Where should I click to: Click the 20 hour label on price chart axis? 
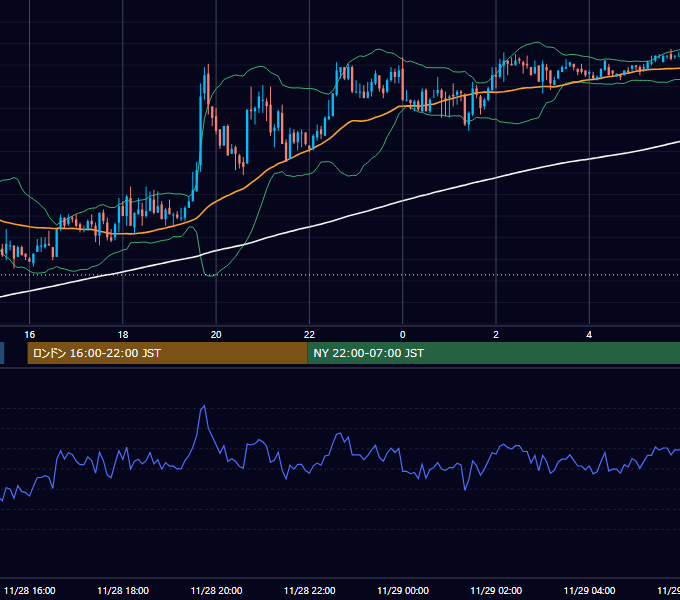pos(216,335)
